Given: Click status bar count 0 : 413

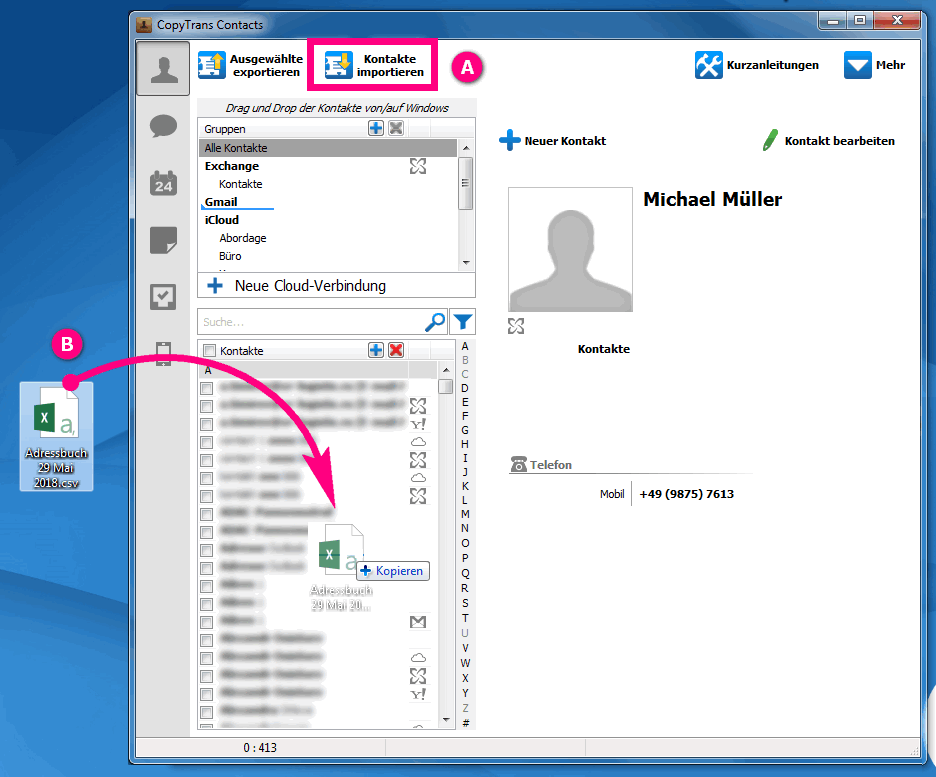Looking at the screenshot, I should [x=260, y=747].
